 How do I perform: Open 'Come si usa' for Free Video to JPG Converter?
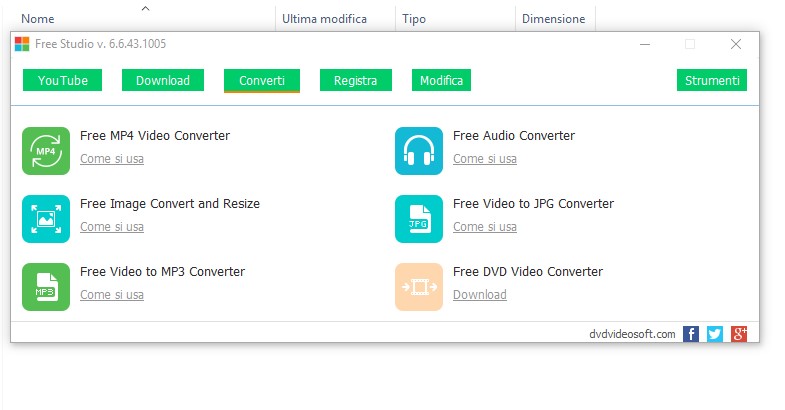pos(485,227)
